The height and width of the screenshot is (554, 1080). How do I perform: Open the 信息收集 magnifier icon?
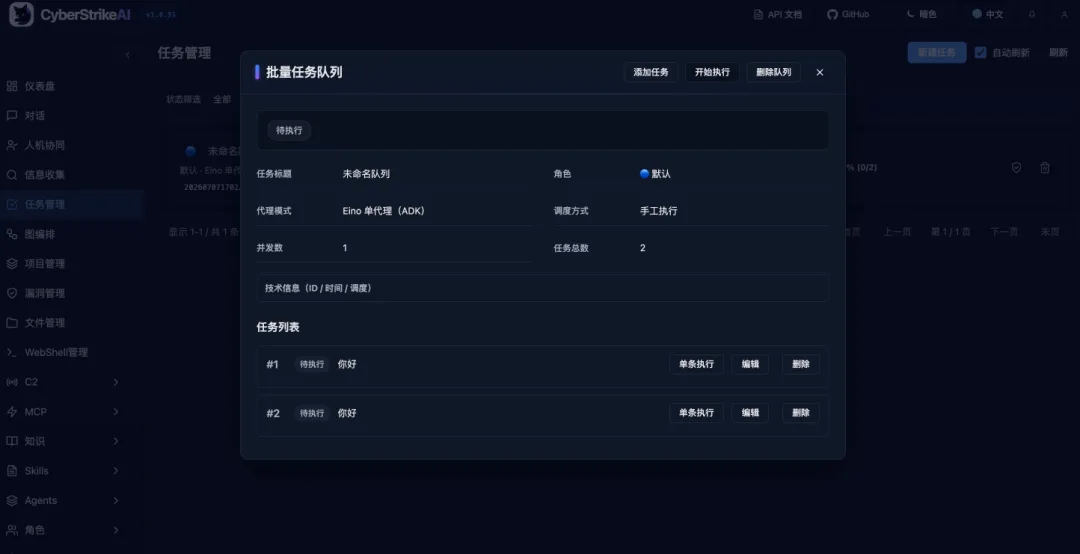[x=12, y=175]
